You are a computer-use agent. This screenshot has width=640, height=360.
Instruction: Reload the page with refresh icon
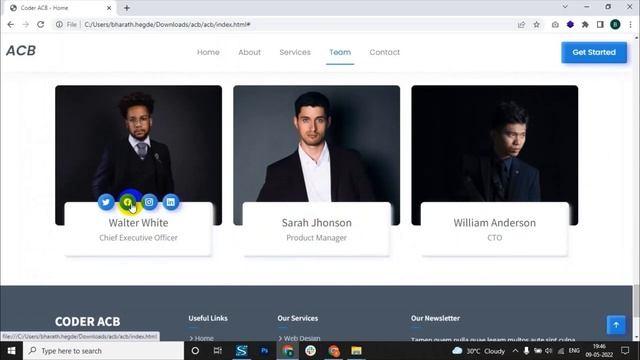[x=40, y=24]
